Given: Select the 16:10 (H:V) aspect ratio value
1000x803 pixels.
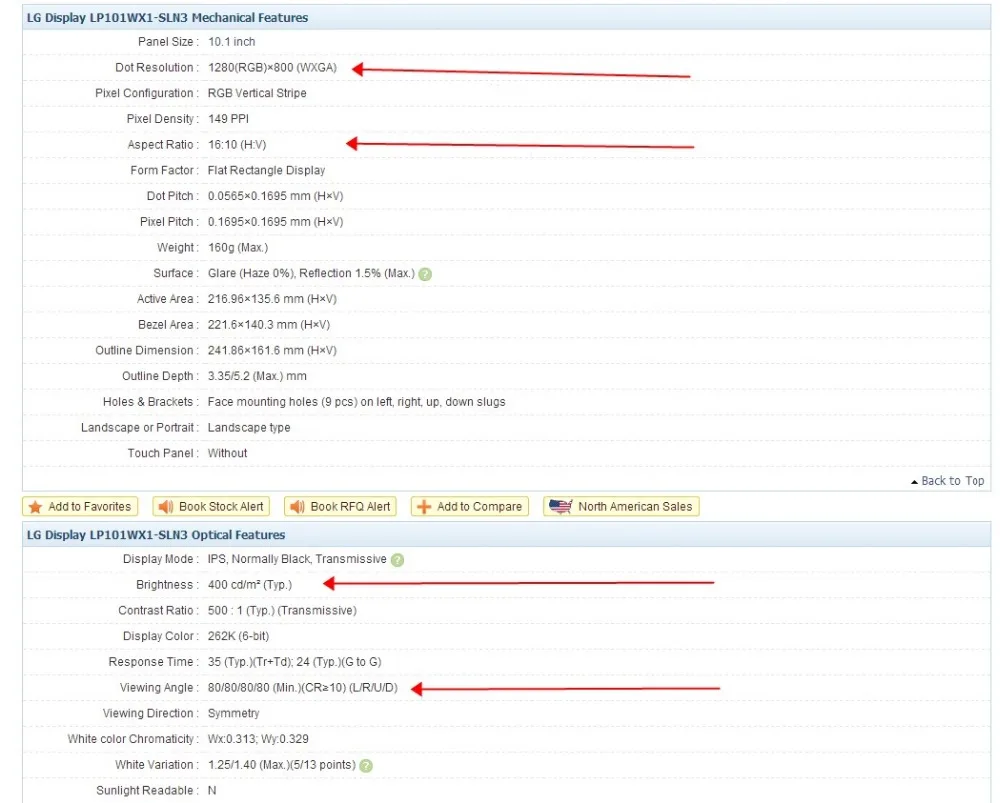Looking at the screenshot, I should pos(237,145).
